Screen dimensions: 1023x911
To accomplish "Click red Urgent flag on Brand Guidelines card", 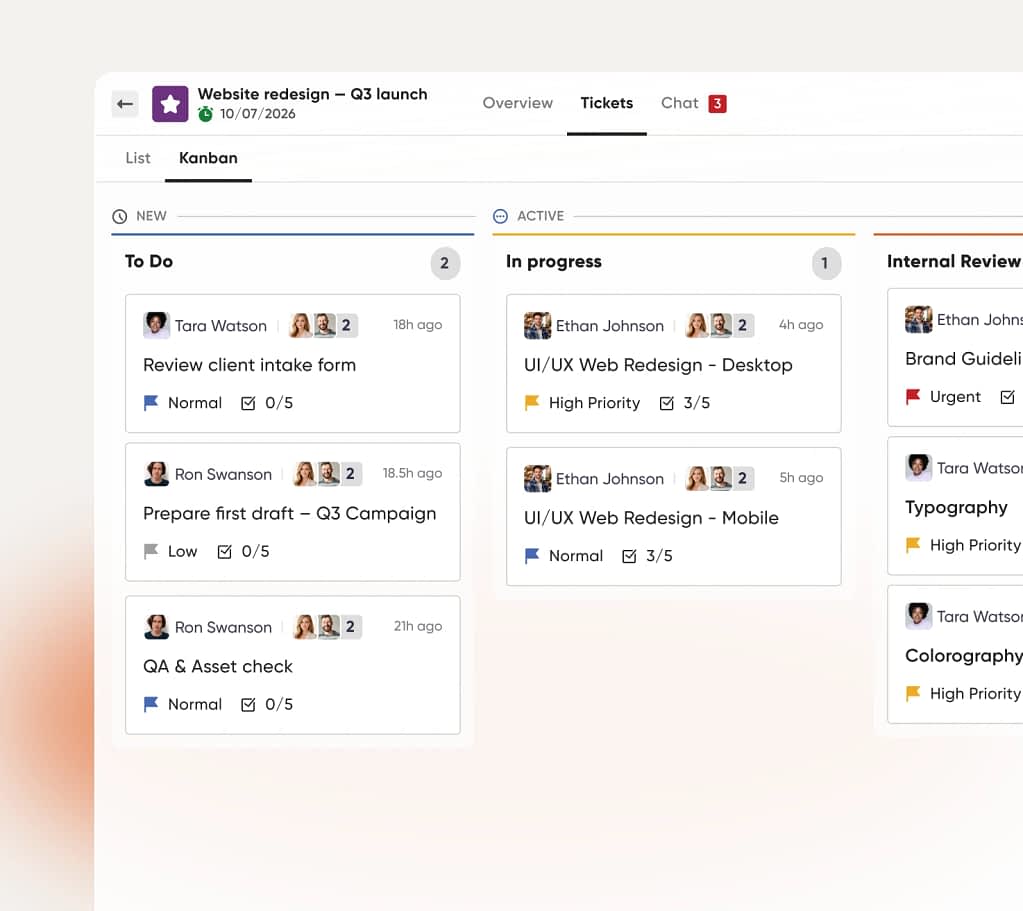I will pyautogui.click(x=913, y=397).
